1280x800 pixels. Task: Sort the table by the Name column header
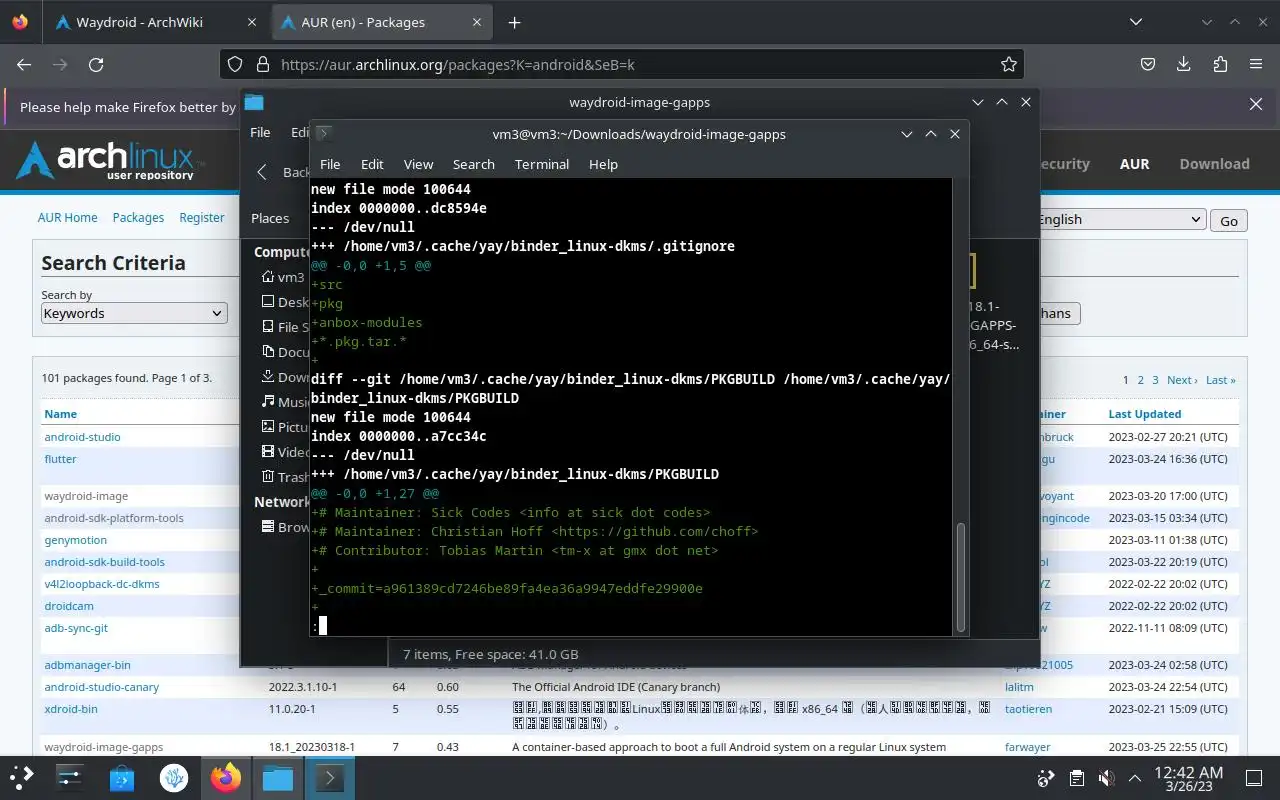[60, 414]
